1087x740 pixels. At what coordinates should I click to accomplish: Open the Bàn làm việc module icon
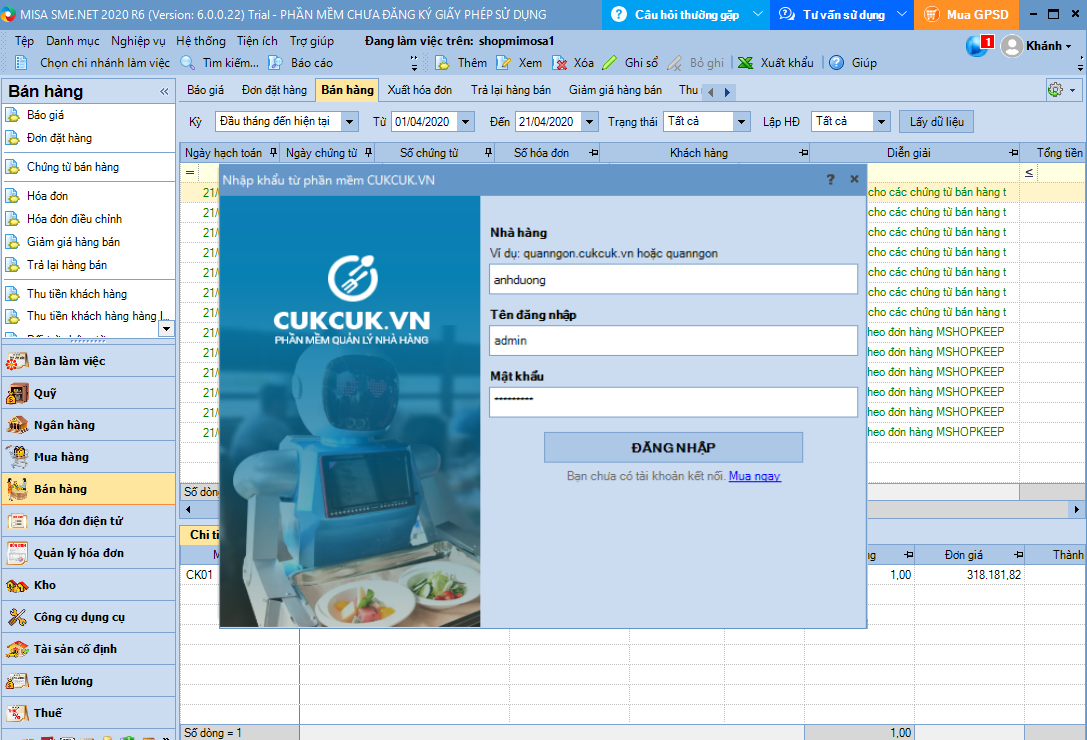click(x=17, y=361)
